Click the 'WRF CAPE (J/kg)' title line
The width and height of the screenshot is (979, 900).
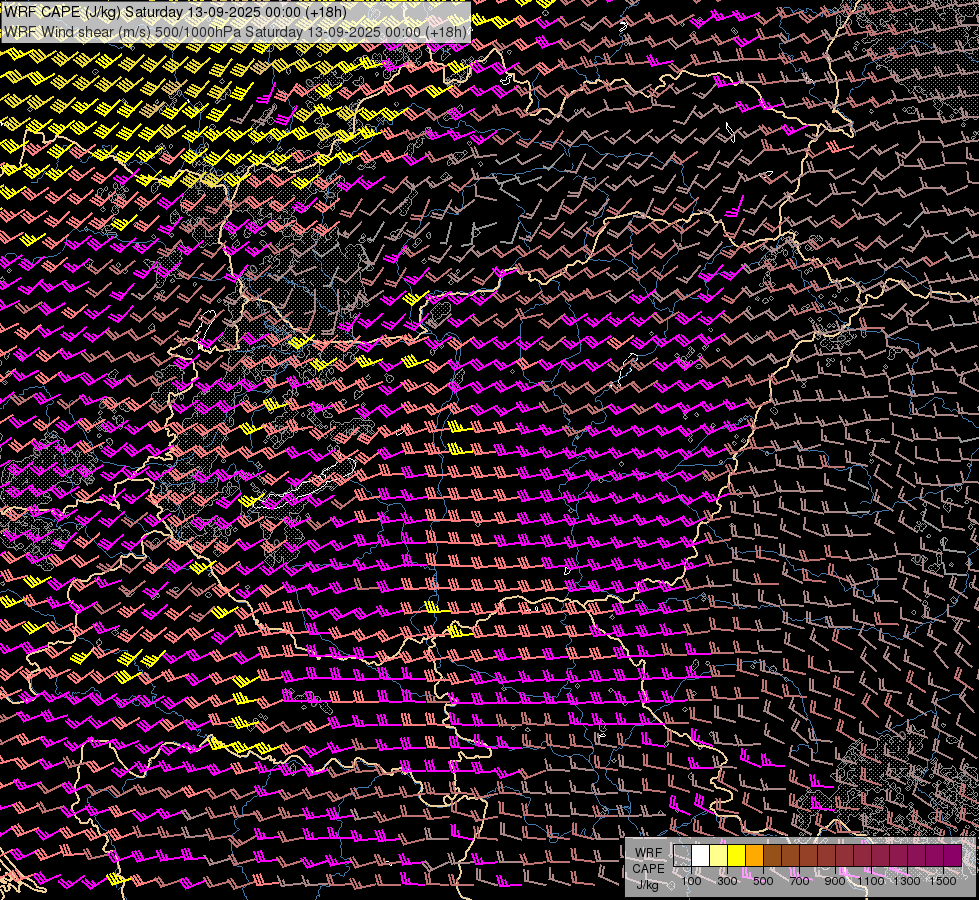pyautogui.click(x=174, y=12)
